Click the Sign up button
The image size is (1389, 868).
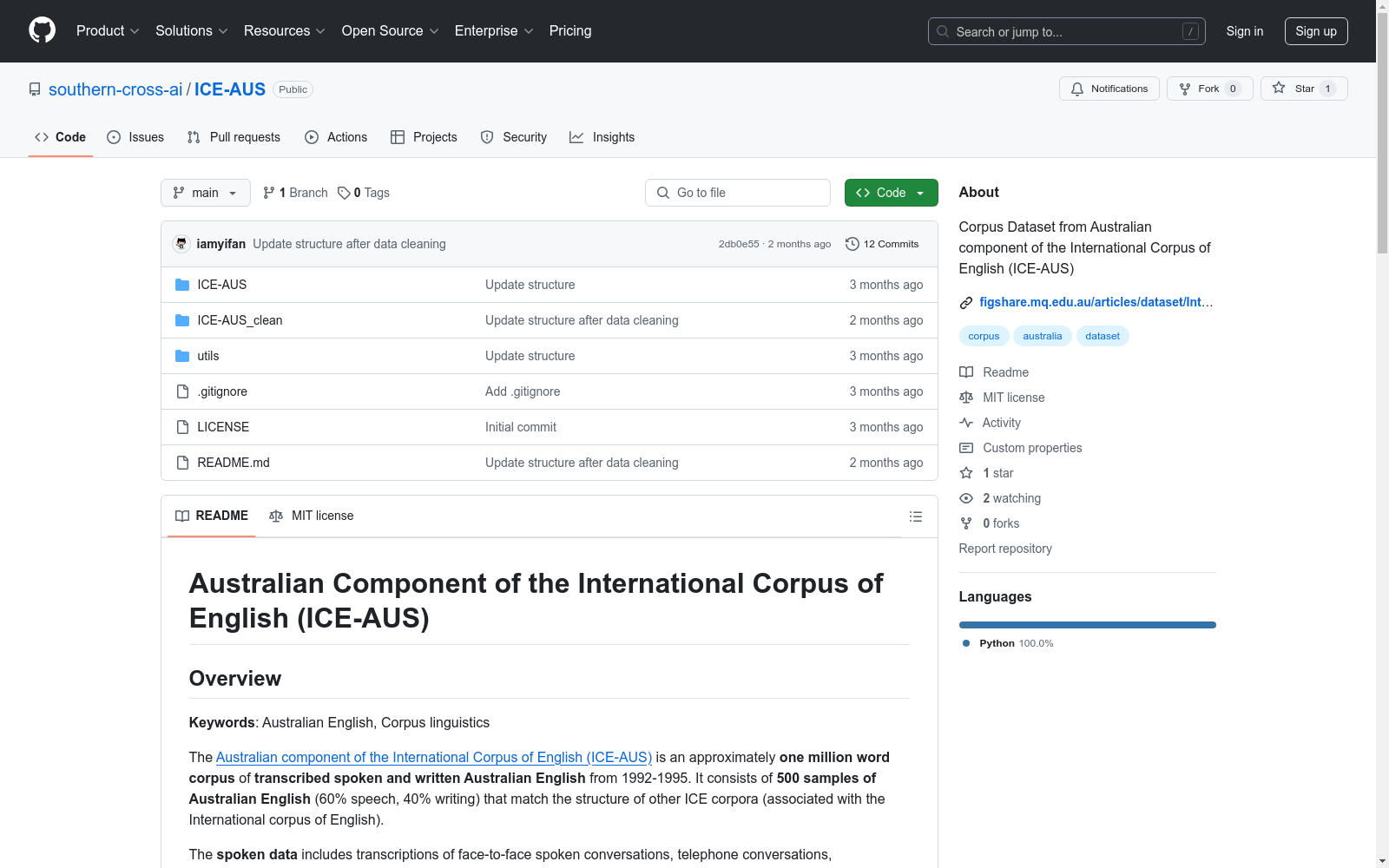point(1316,31)
